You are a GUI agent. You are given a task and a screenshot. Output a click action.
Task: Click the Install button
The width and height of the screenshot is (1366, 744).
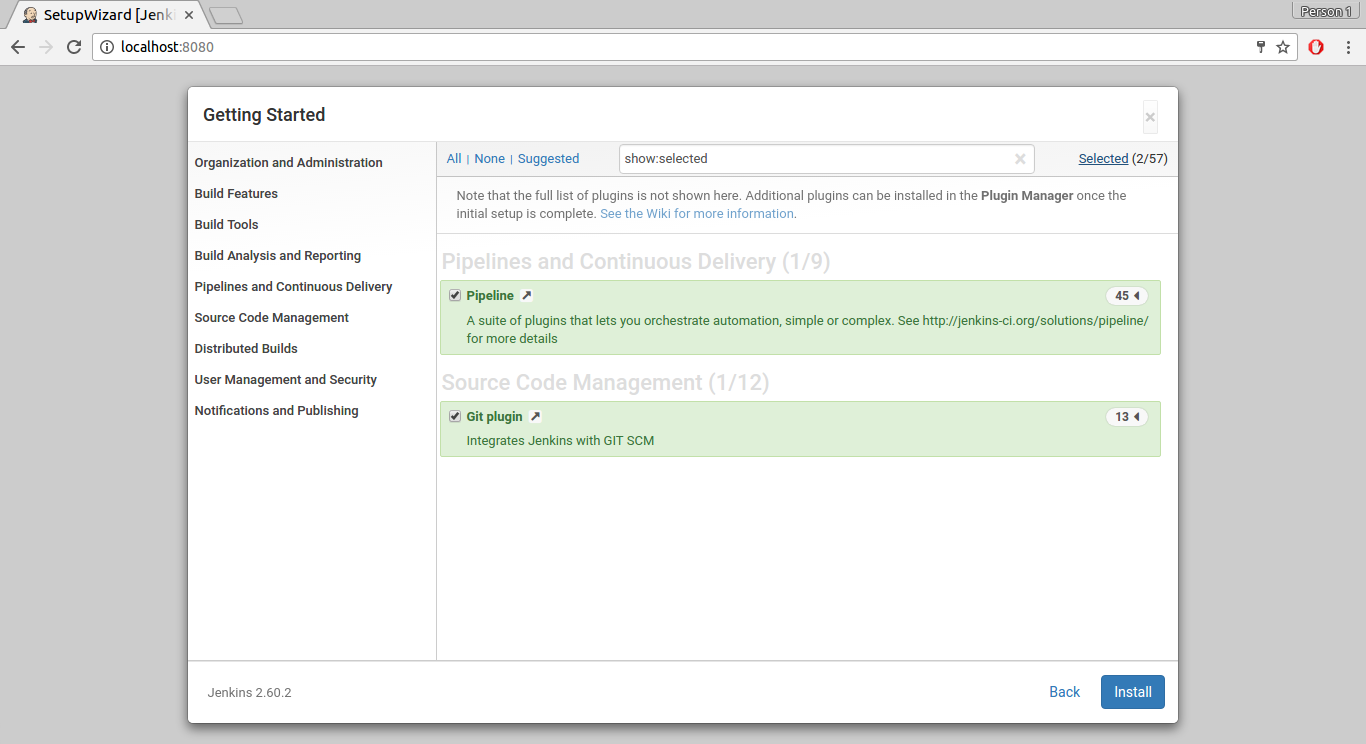1133,692
